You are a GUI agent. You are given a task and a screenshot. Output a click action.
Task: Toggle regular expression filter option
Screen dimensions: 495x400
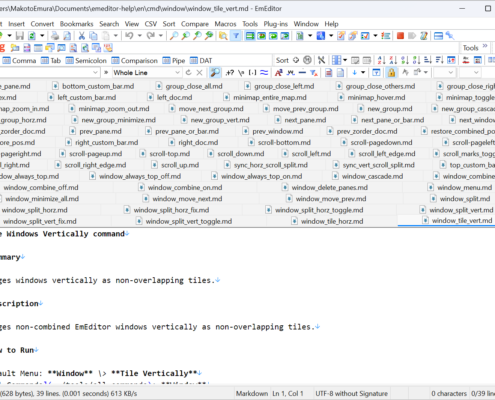point(230,72)
